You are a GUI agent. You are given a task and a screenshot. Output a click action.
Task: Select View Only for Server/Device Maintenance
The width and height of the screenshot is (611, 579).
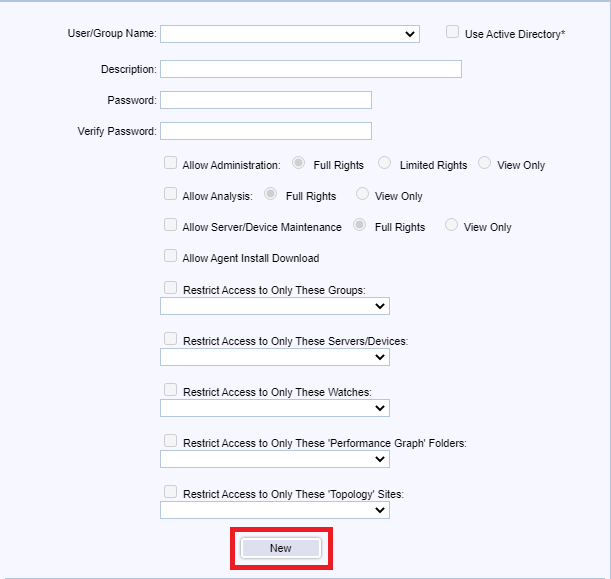[451, 225]
